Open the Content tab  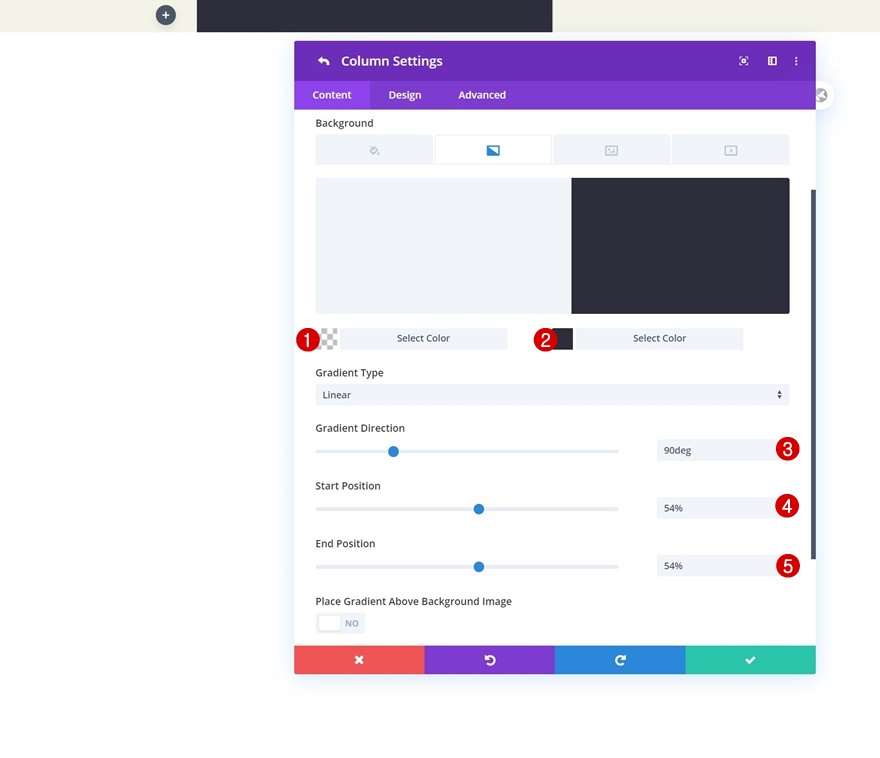point(332,95)
